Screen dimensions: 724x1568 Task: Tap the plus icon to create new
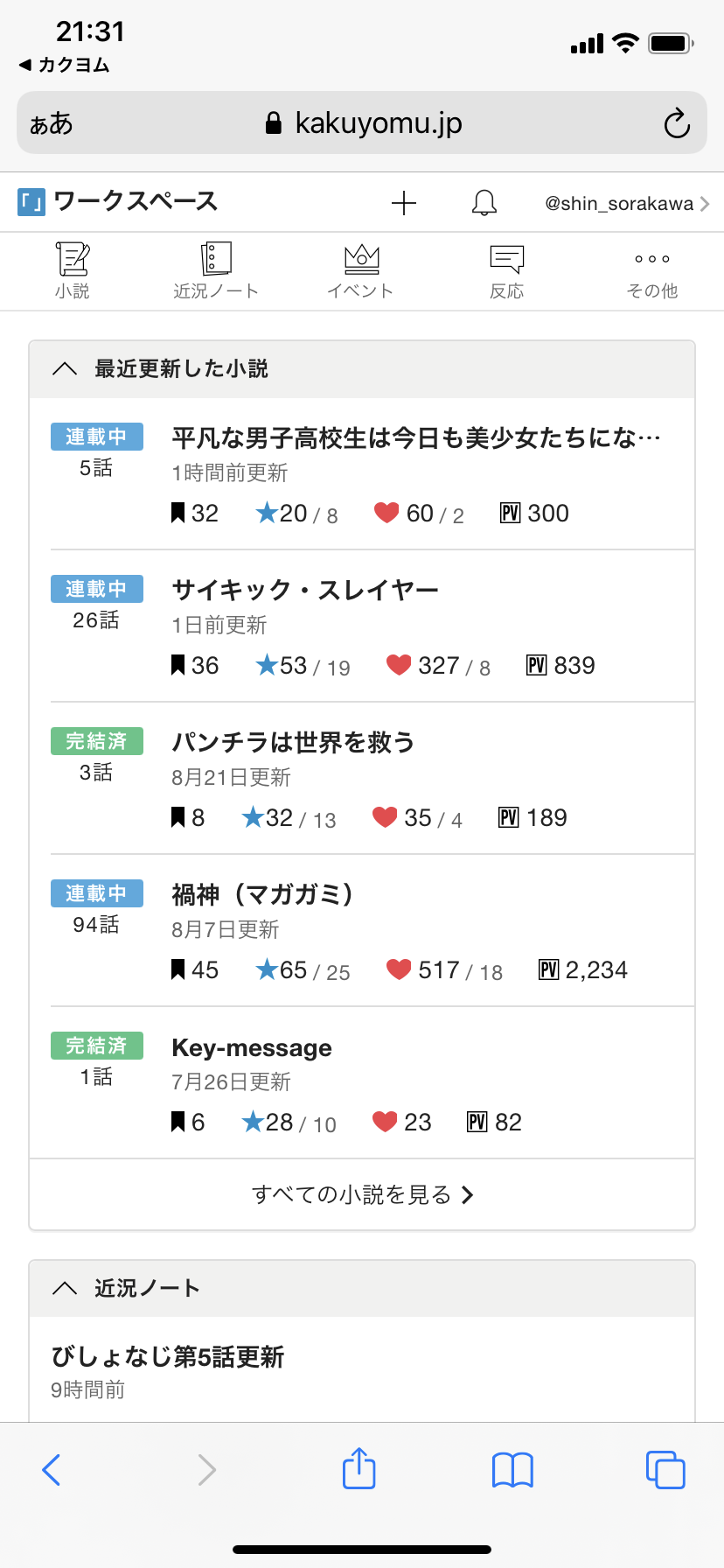(404, 203)
